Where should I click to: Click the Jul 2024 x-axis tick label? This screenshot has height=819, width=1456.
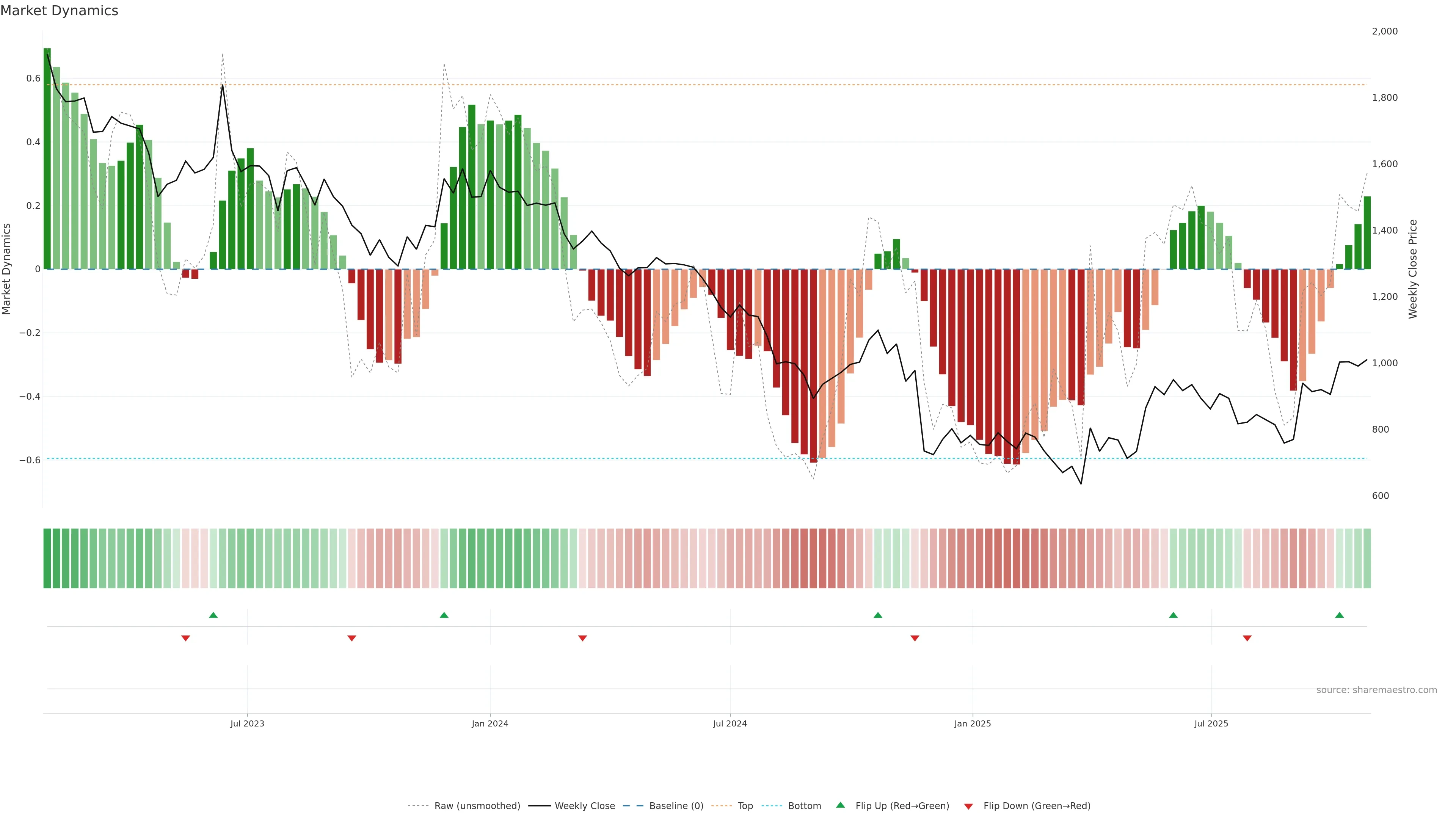click(730, 723)
